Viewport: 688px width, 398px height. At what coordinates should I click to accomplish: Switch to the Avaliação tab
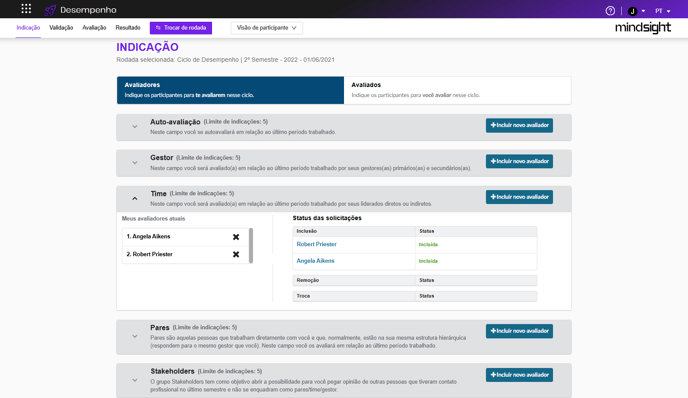(x=94, y=28)
